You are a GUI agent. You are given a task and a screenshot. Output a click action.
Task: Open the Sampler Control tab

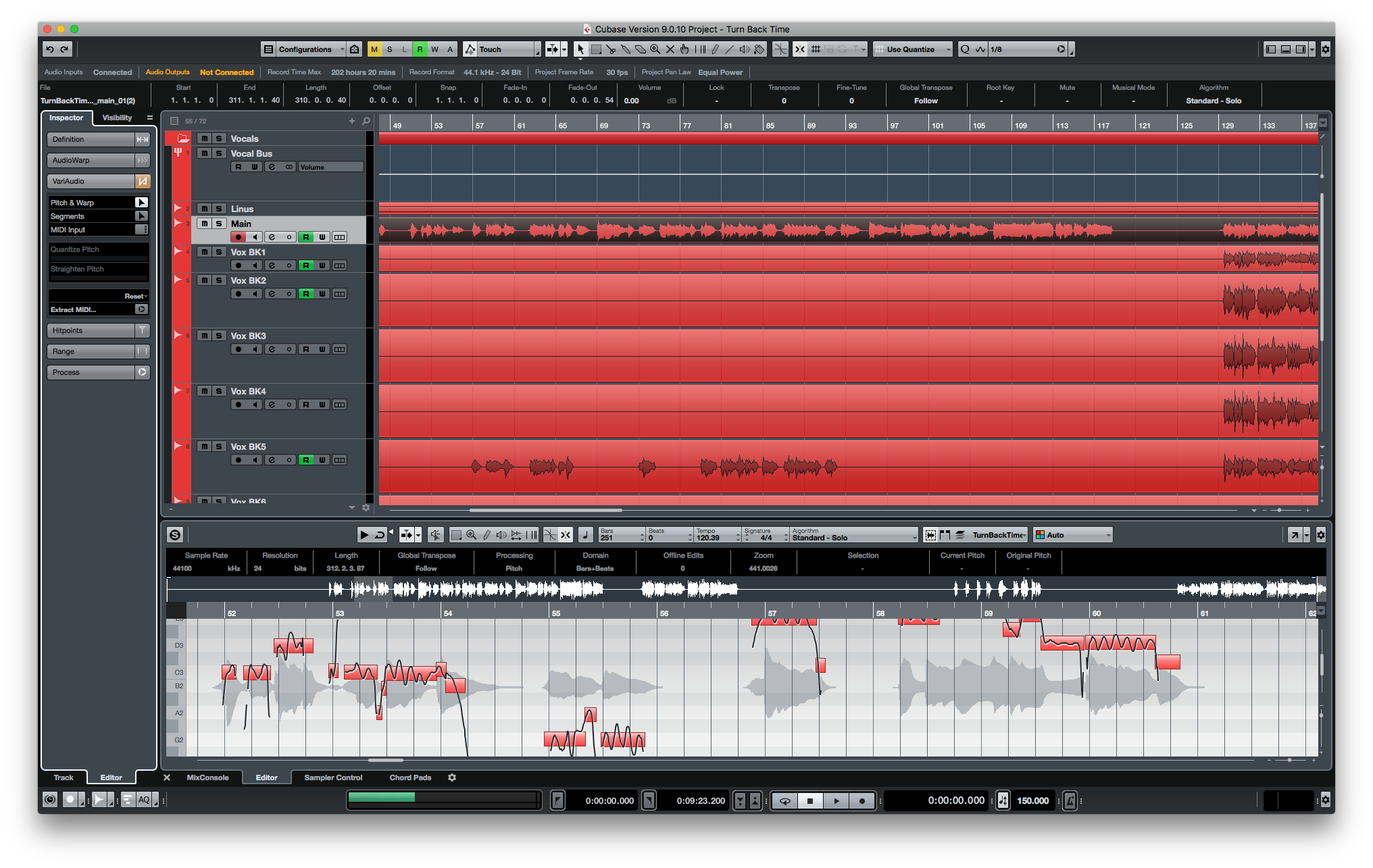(x=333, y=777)
